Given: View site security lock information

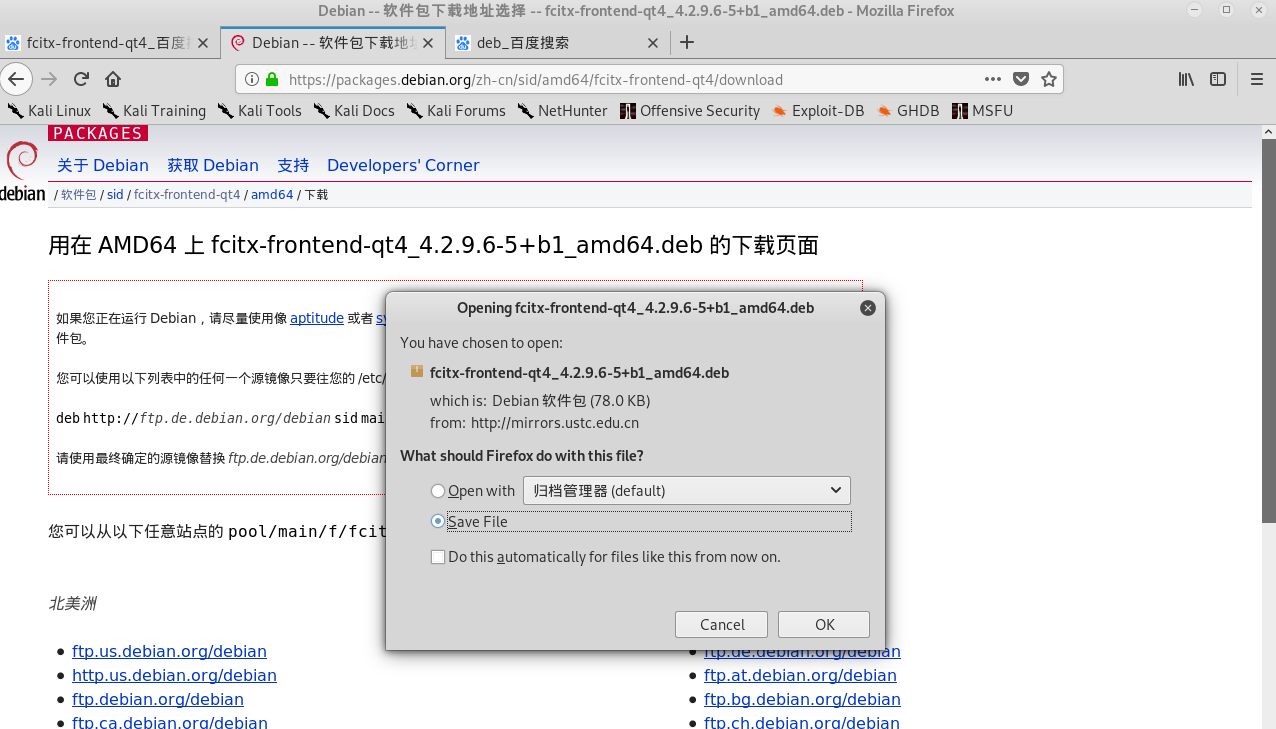Looking at the screenshot, I should click(271, 79).
